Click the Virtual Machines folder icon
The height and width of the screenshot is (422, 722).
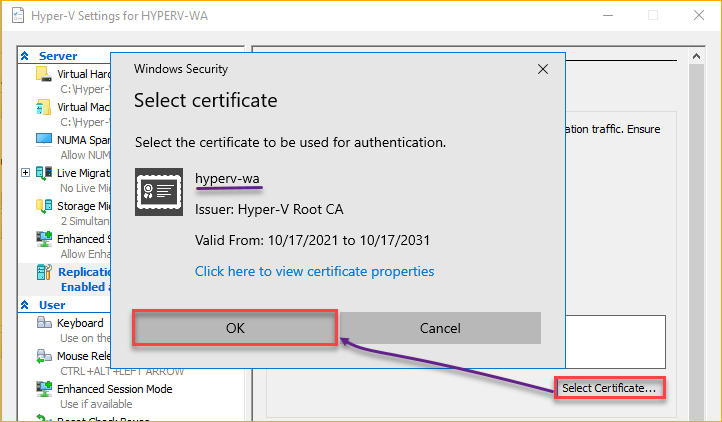(x=44, y=107)
